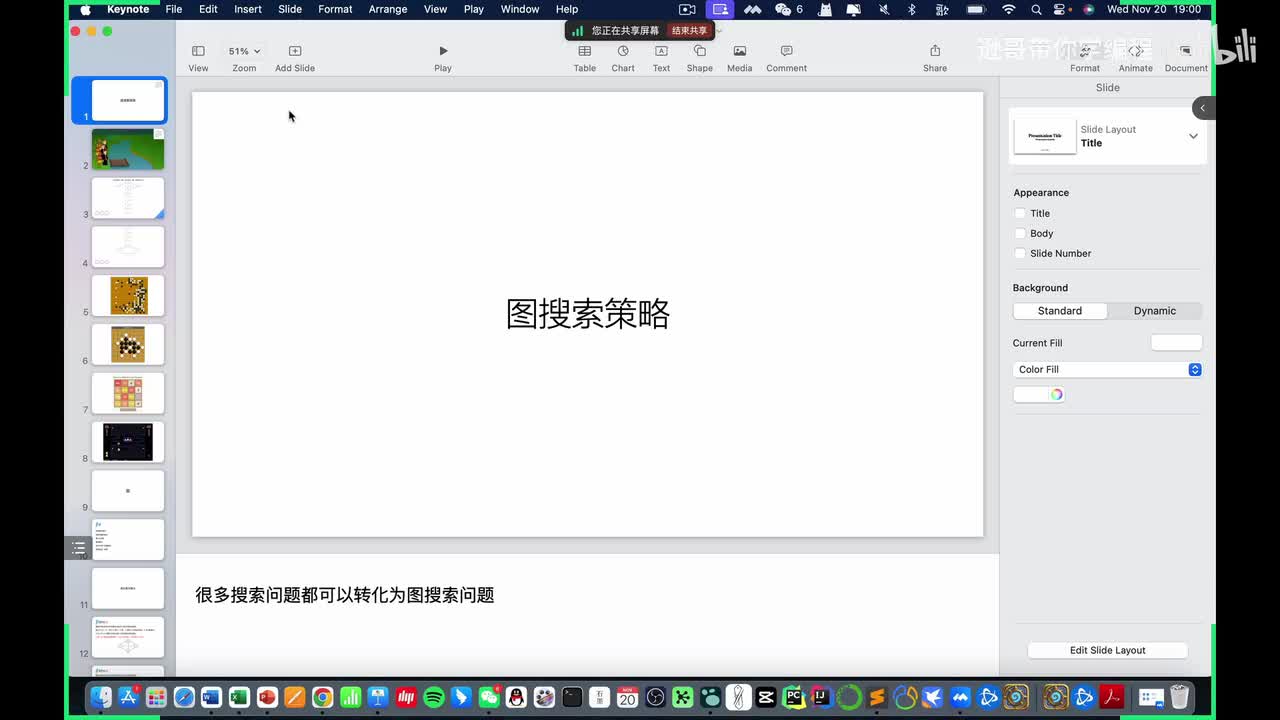This screenshot has width=1280, height=720.
Task: Open WeChat from the Dock
Action: coord(489,697)
